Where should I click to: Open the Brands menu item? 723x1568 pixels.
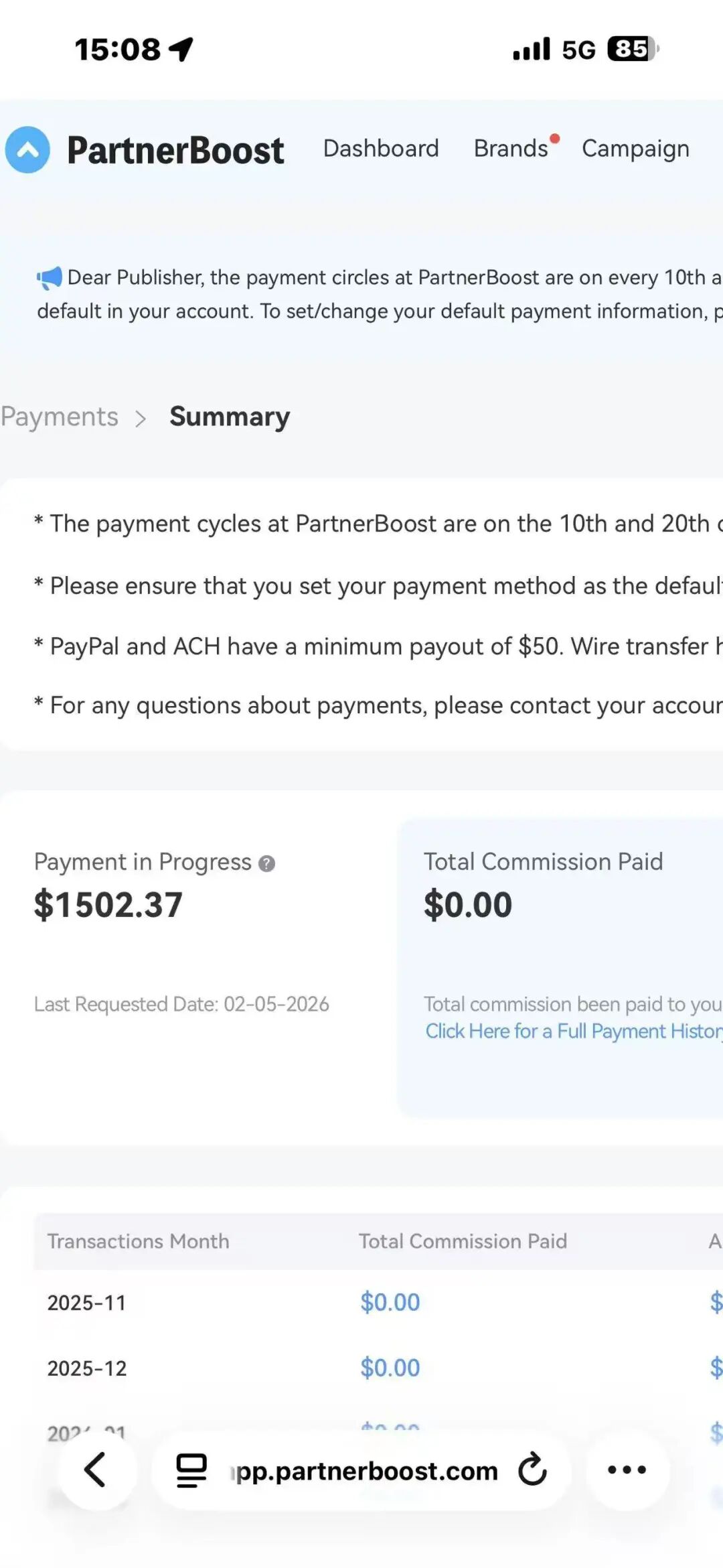point(511,148)
